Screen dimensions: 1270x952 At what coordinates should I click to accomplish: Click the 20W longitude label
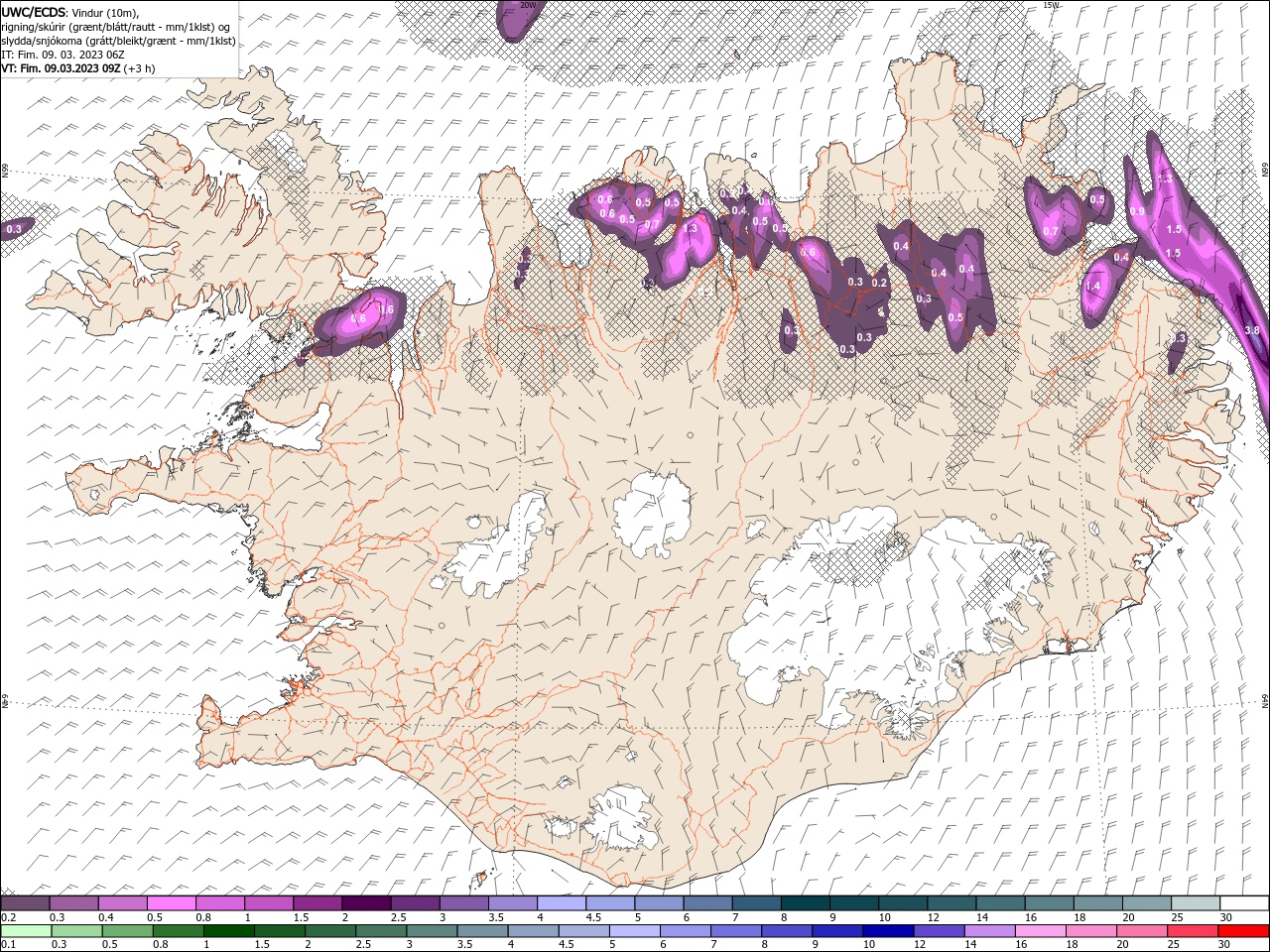527,5
